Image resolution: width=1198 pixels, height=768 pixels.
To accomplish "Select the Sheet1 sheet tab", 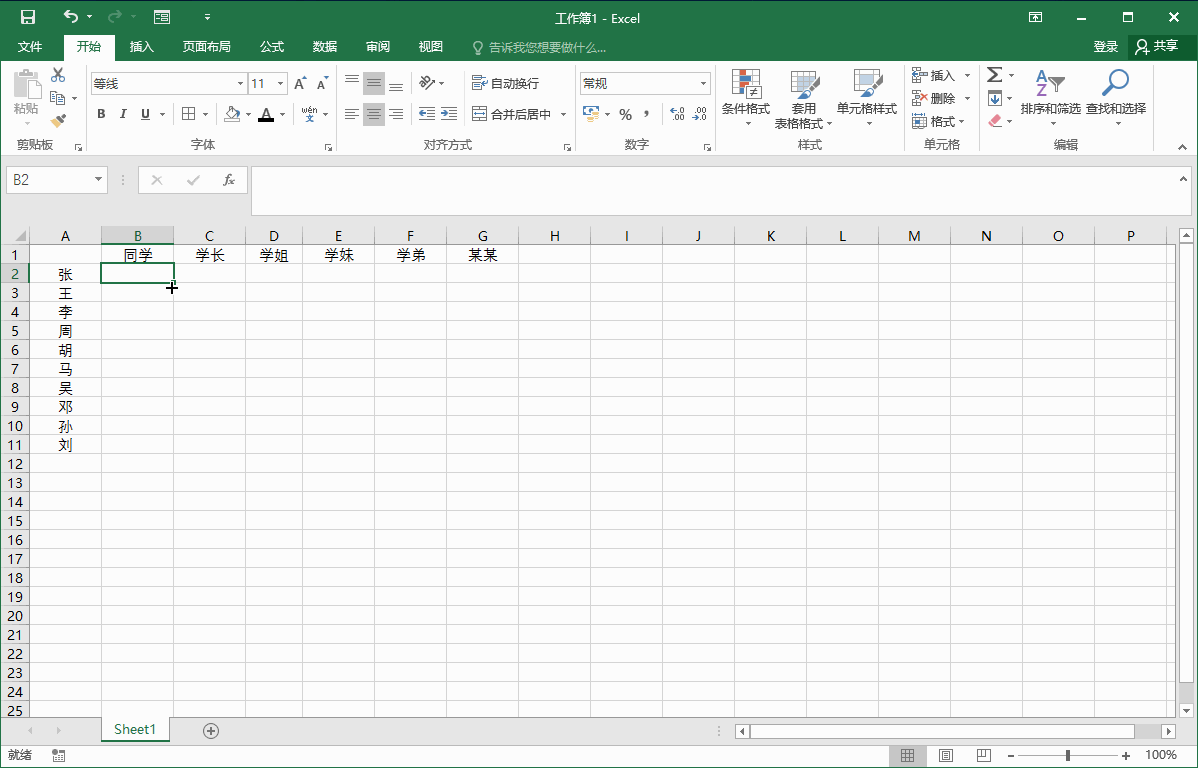I will click(135, 729).
